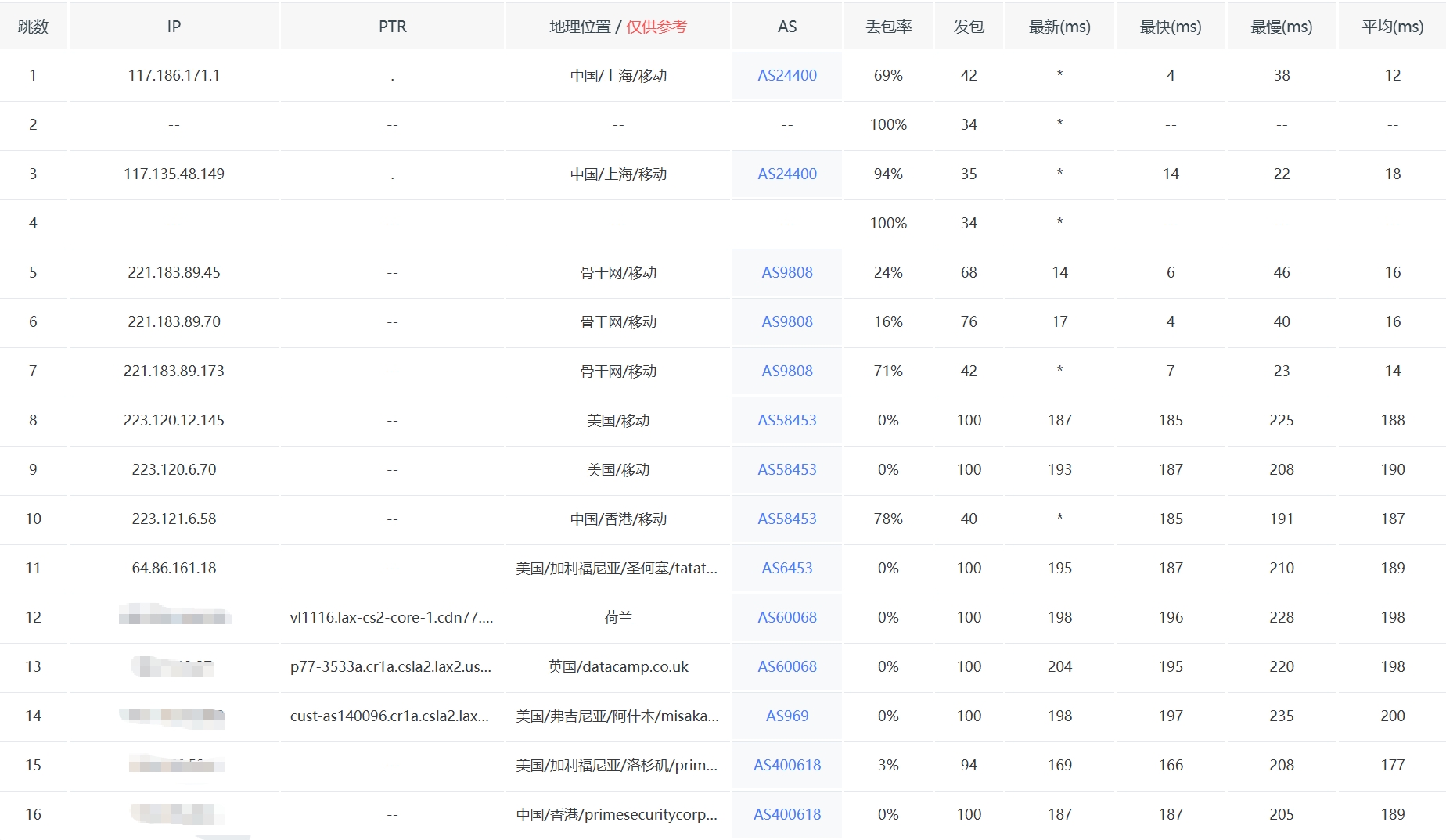Click the 最新(ms) column header
This screenshot has width=1446, height=840.
(x=1059, y=27)
